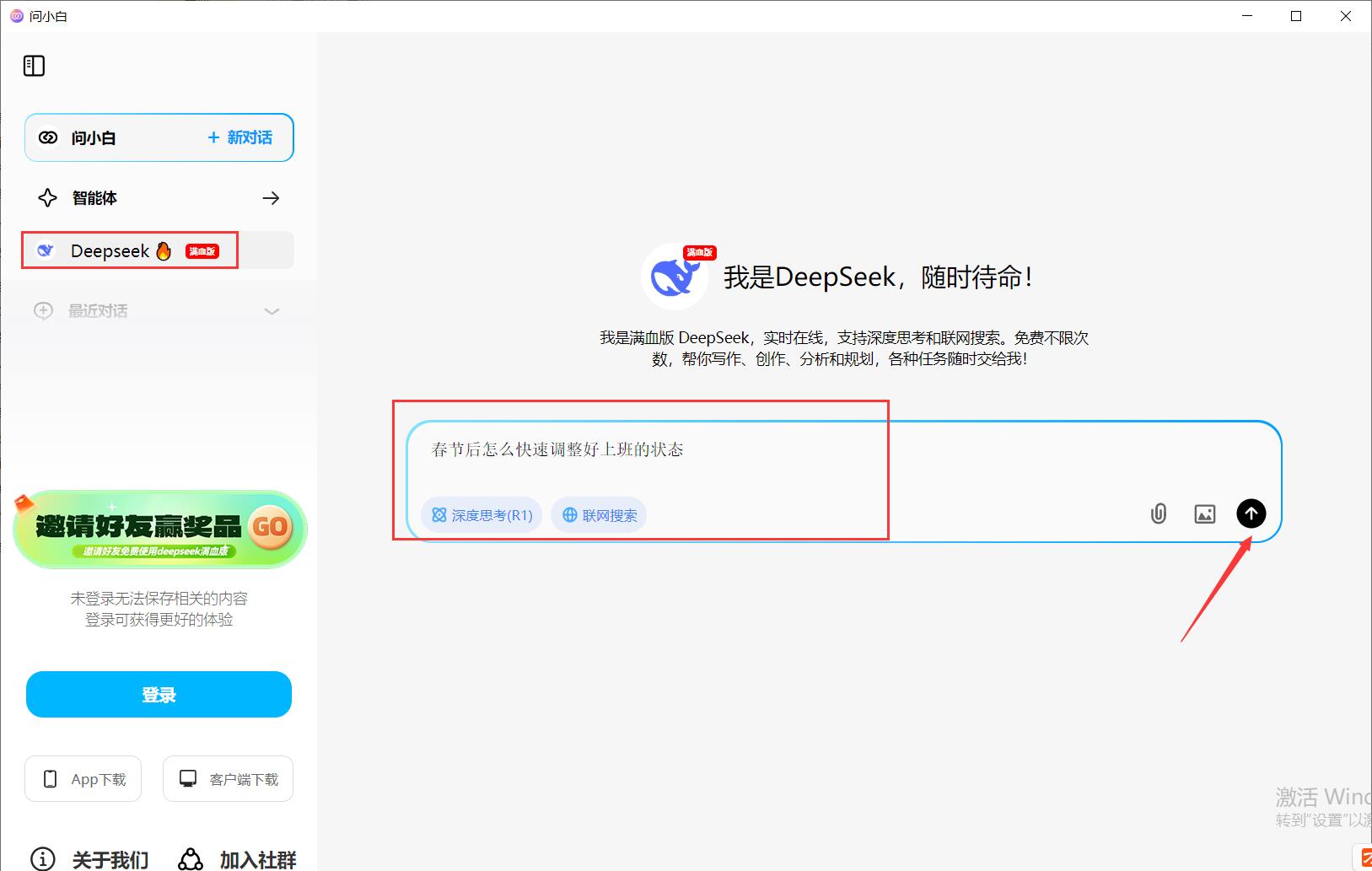The height and width of the screenshot is (871, 1372).
Task: Select 问小白 in the sidebar
Action: tap(93, 137)
